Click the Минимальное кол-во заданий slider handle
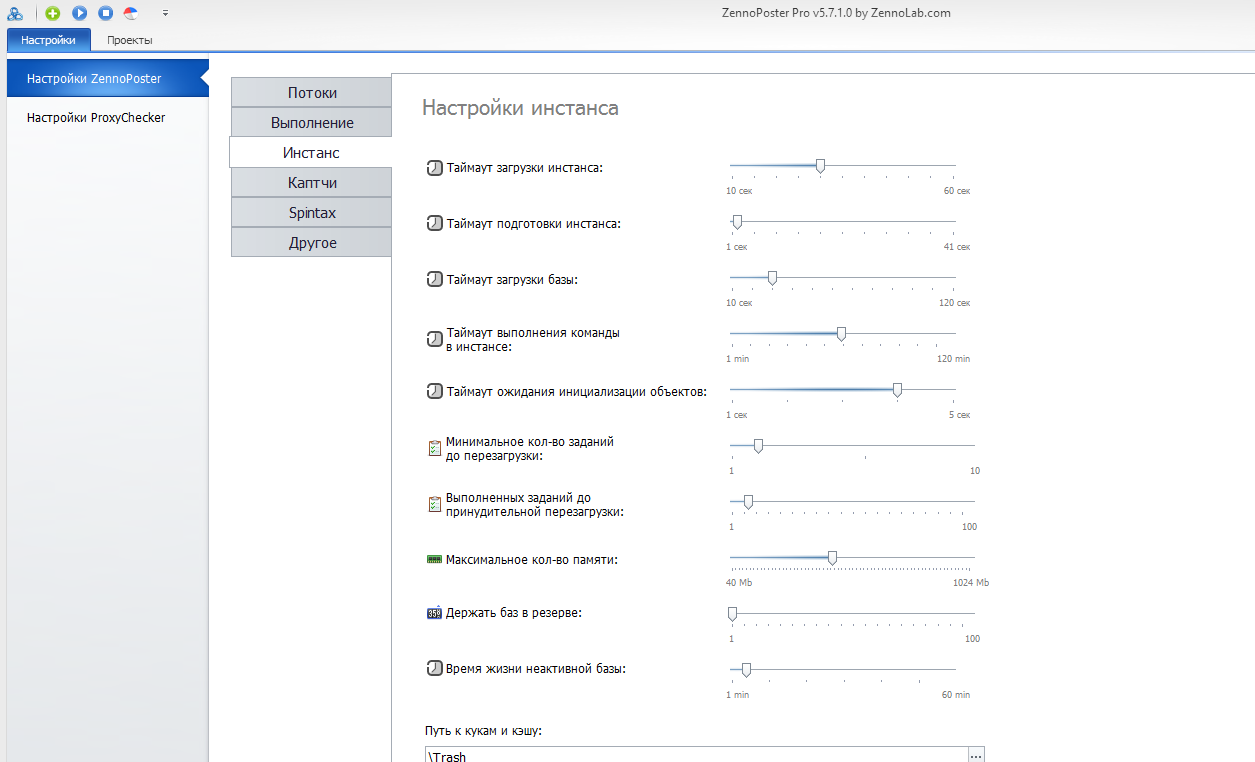The height and width of the screenshot is (762, 1255). [x=757, y=446]
